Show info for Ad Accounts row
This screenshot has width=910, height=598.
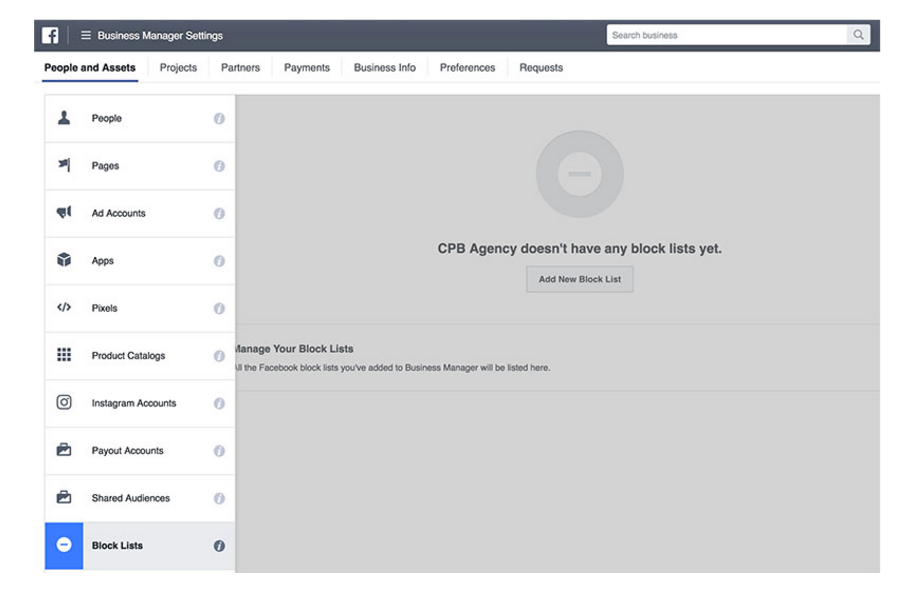(219, 214)
